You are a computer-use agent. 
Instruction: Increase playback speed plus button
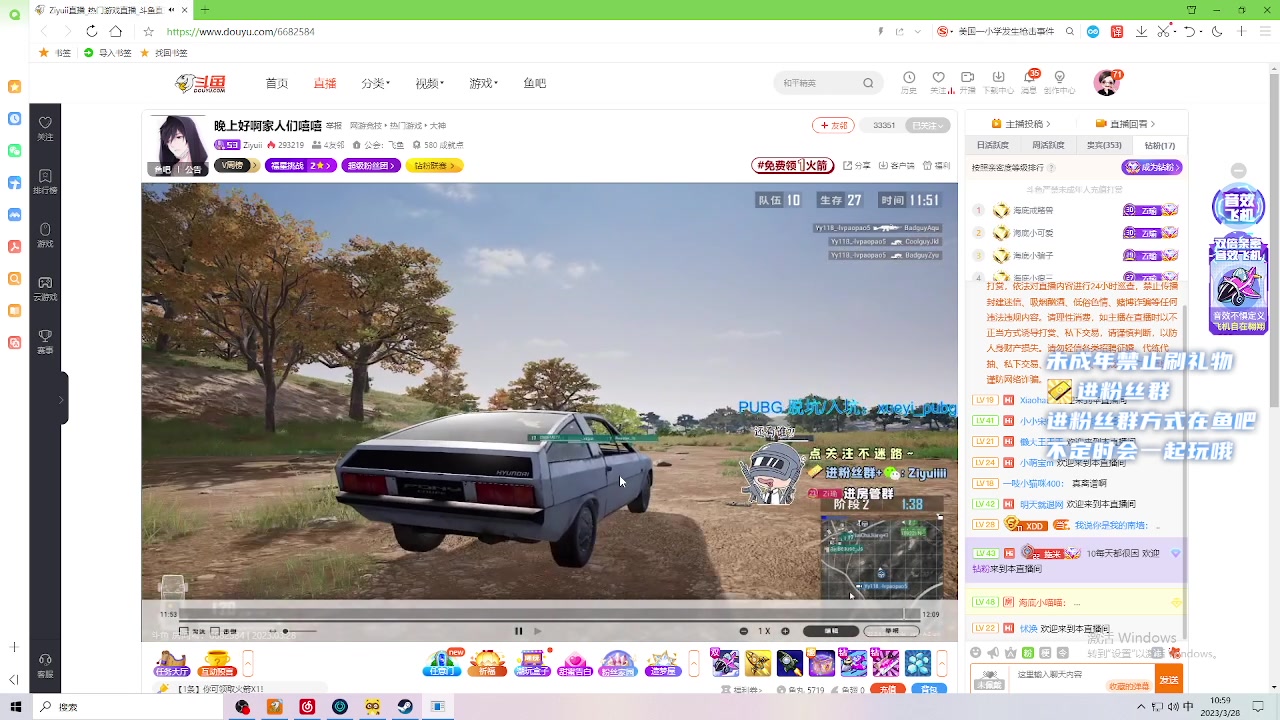(x=785, y=631)
